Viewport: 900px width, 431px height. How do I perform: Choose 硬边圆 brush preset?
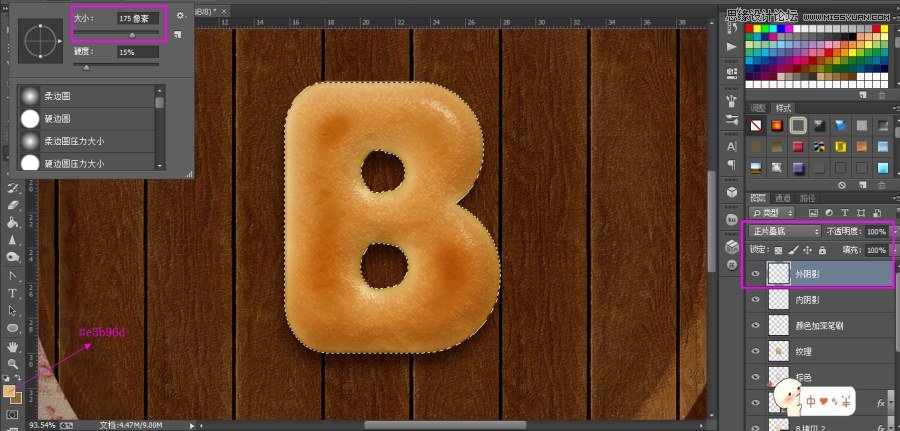pyautogui.click(x=86, y=119)
